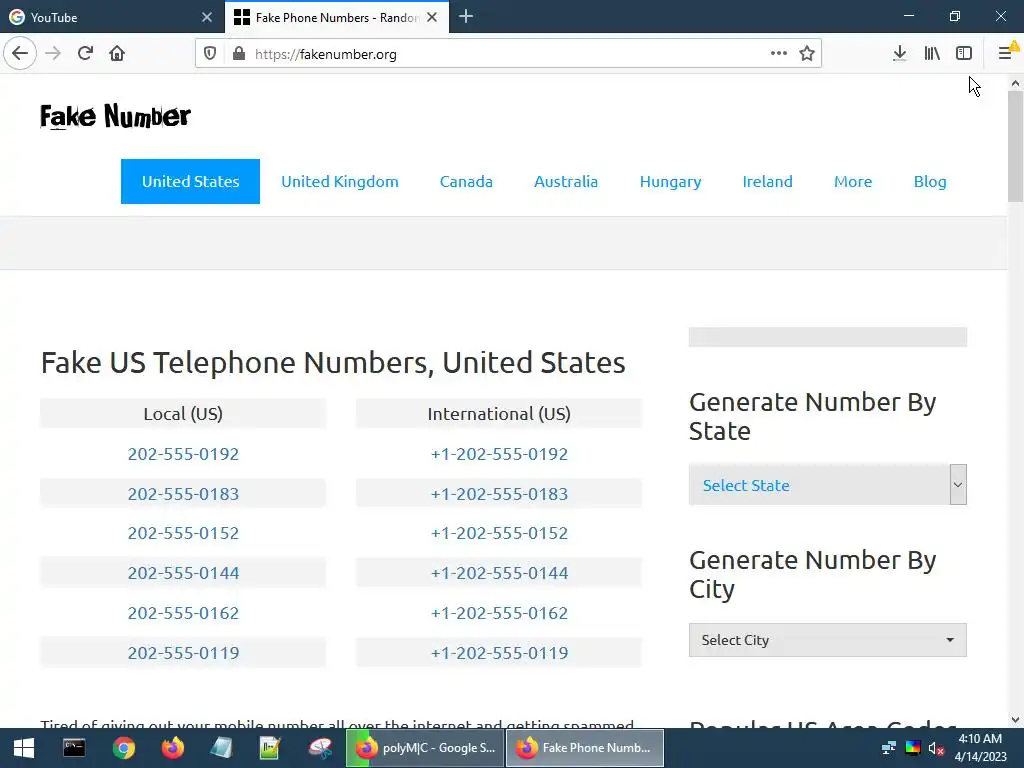
Task: Launch Firefox from the pinned taskbar icon
Action: 173,748
